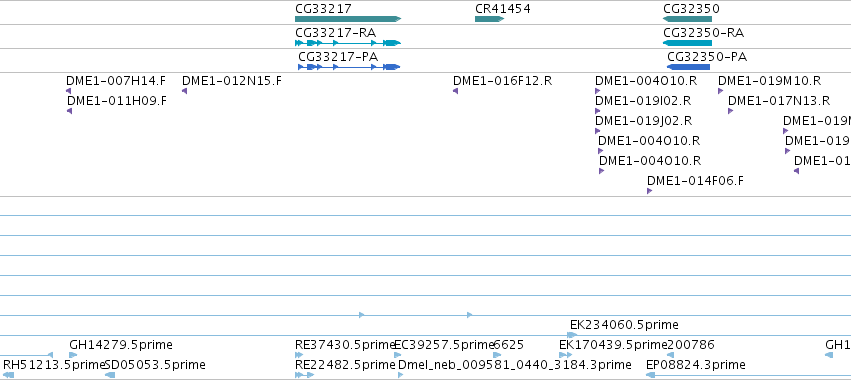The image size is (851, 380).
Task: Click the CG32350-PA label text
Action: 707,56
